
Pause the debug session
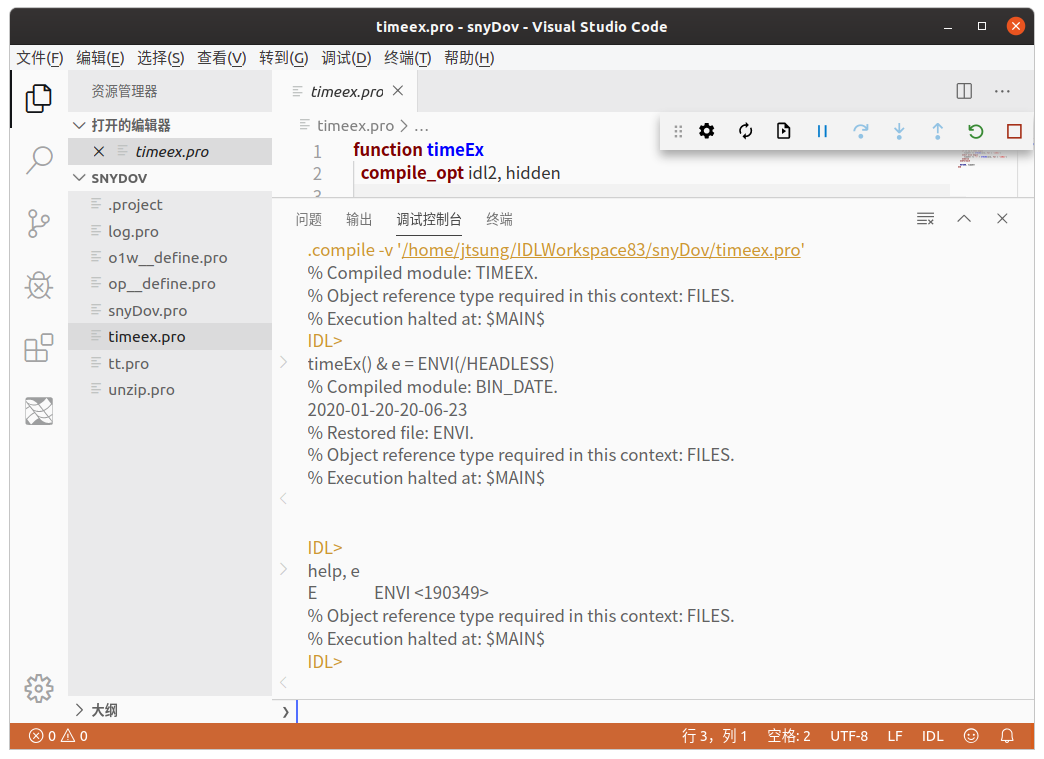(x=822, y=131)
